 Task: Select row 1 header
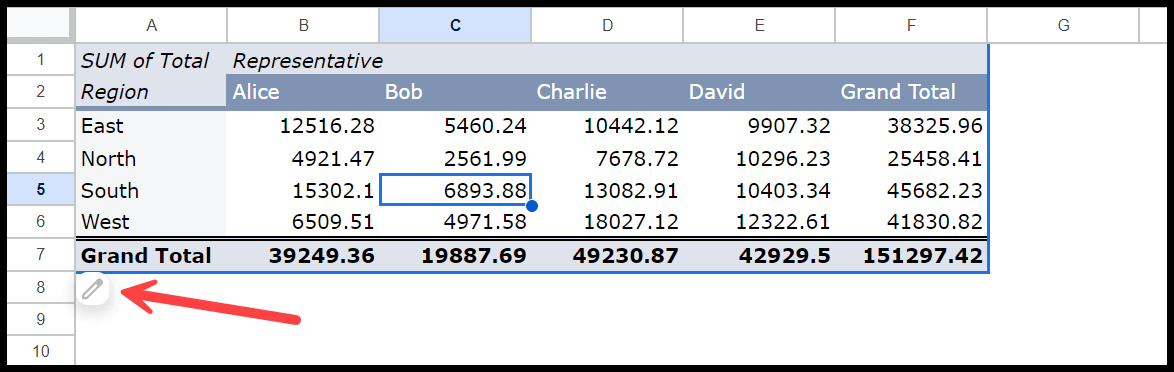point(40,59)
